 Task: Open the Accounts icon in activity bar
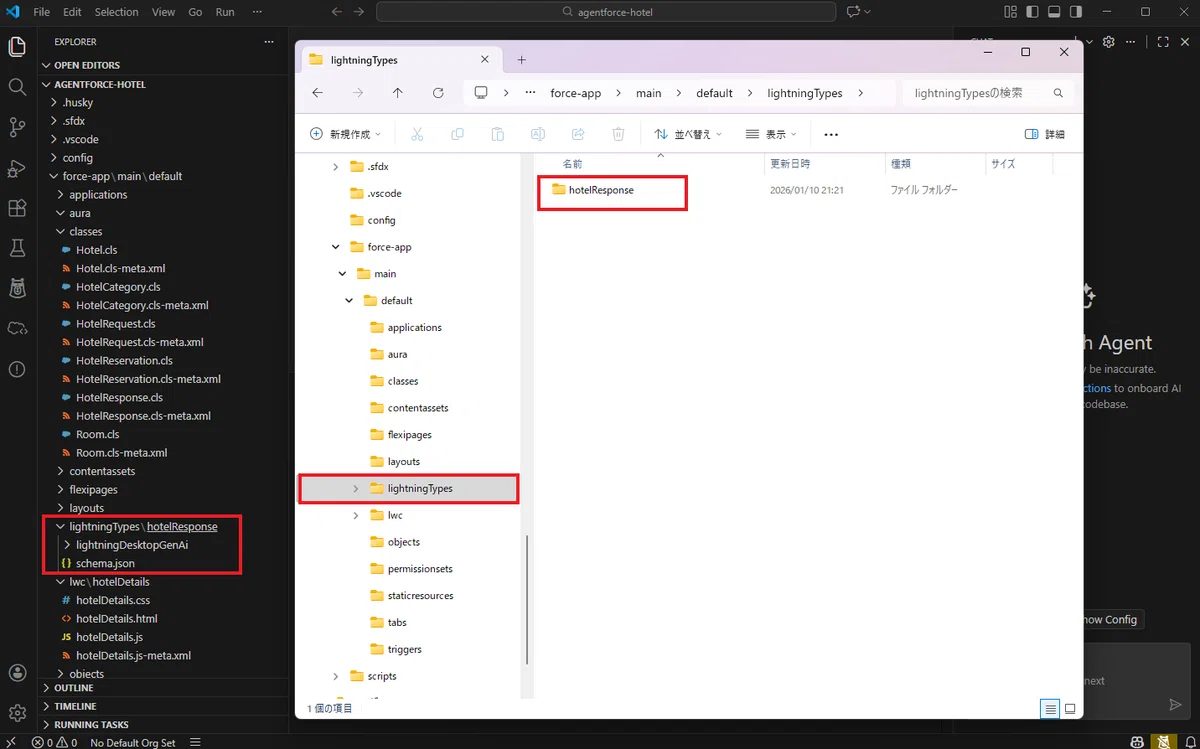(x=17, y=673)
